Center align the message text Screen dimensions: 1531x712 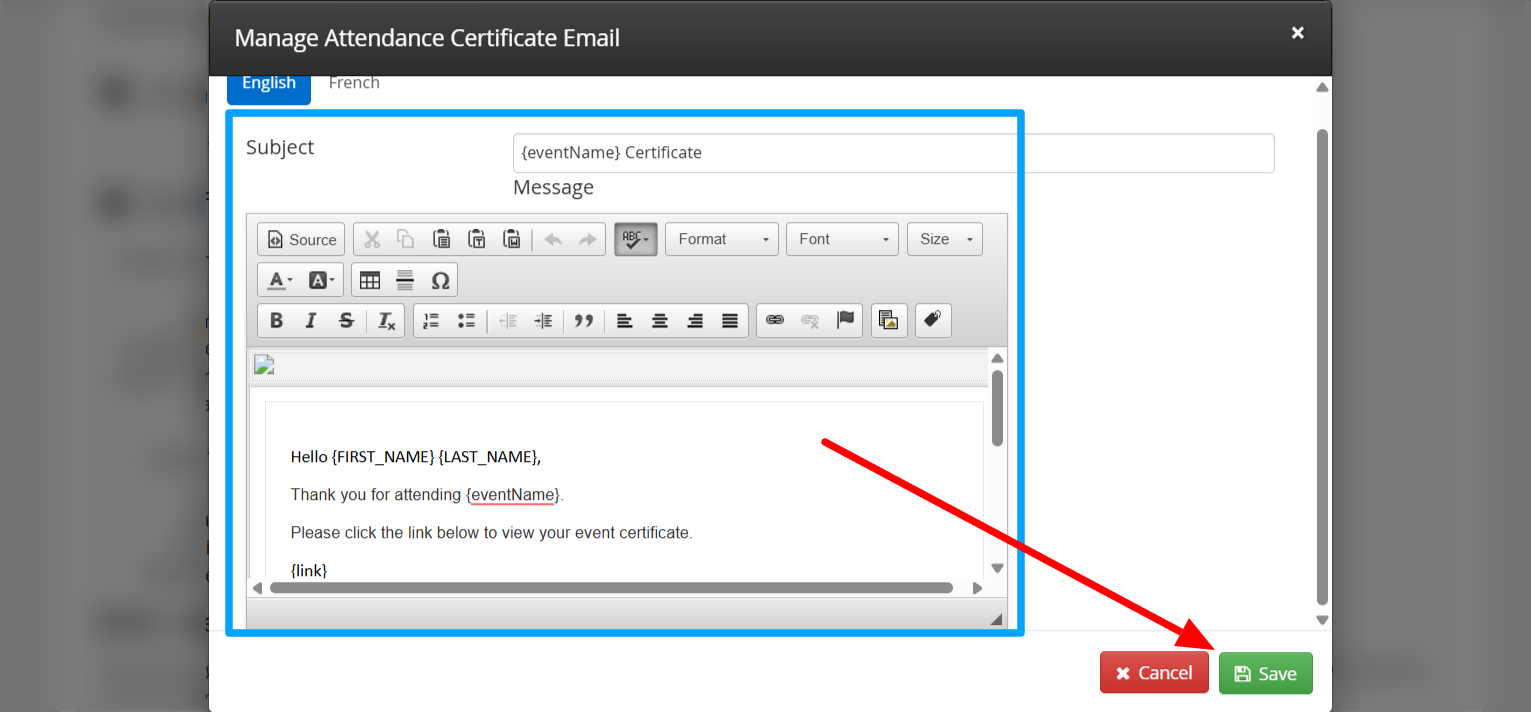660,321
